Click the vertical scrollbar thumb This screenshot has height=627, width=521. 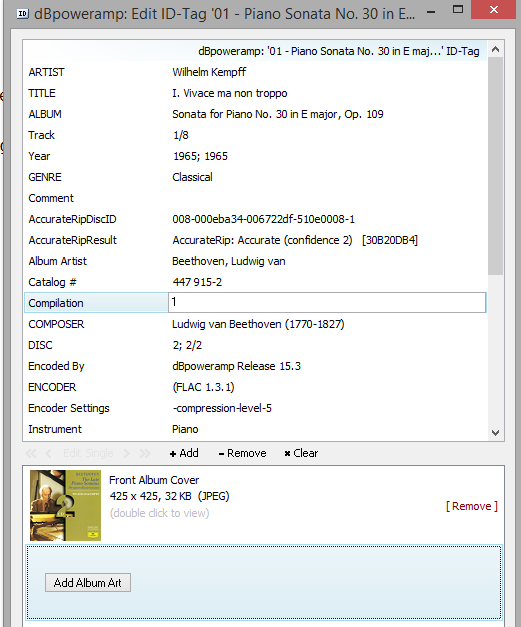coord(495,166)
